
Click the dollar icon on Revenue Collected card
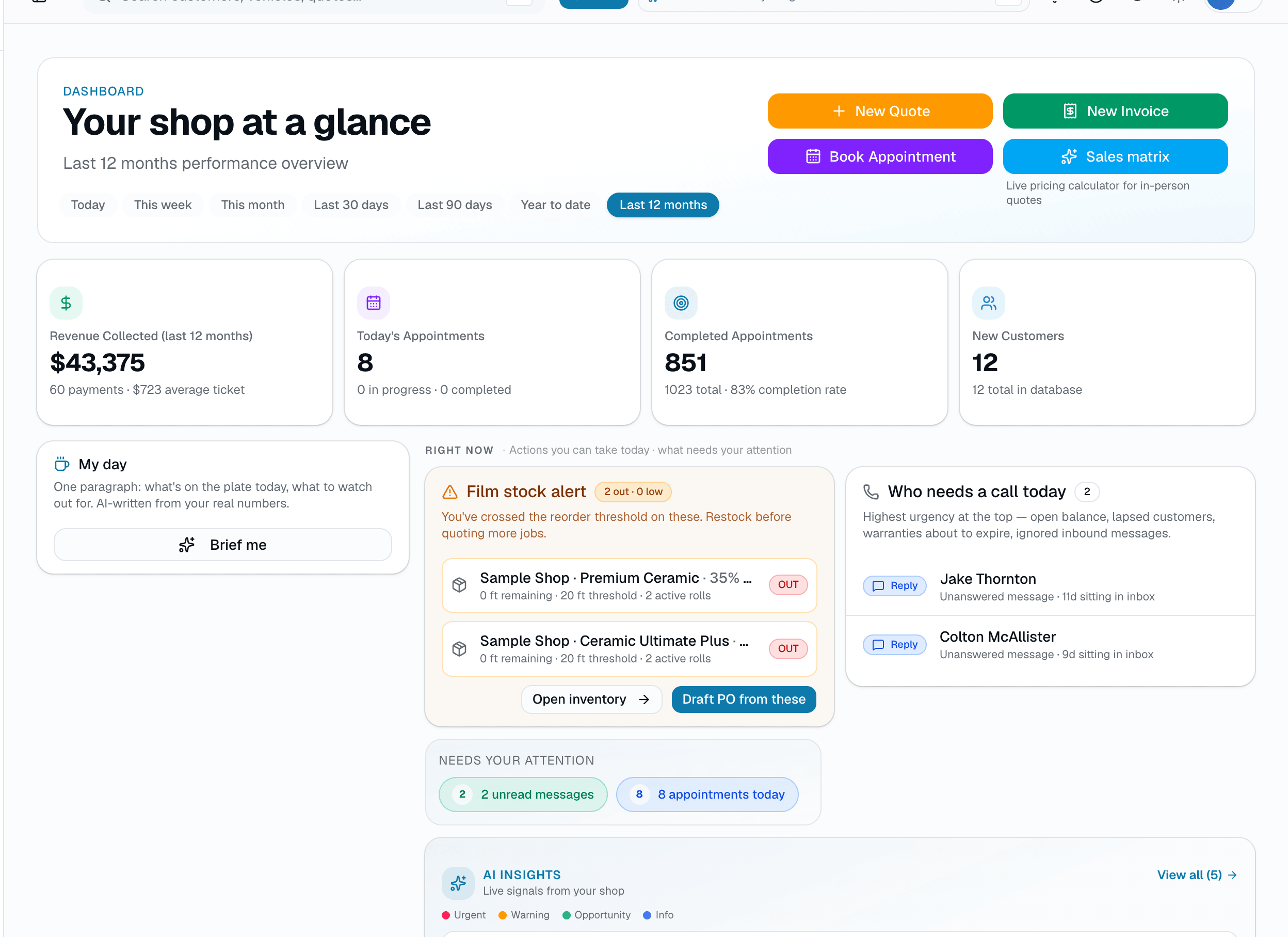pos(66,303)
